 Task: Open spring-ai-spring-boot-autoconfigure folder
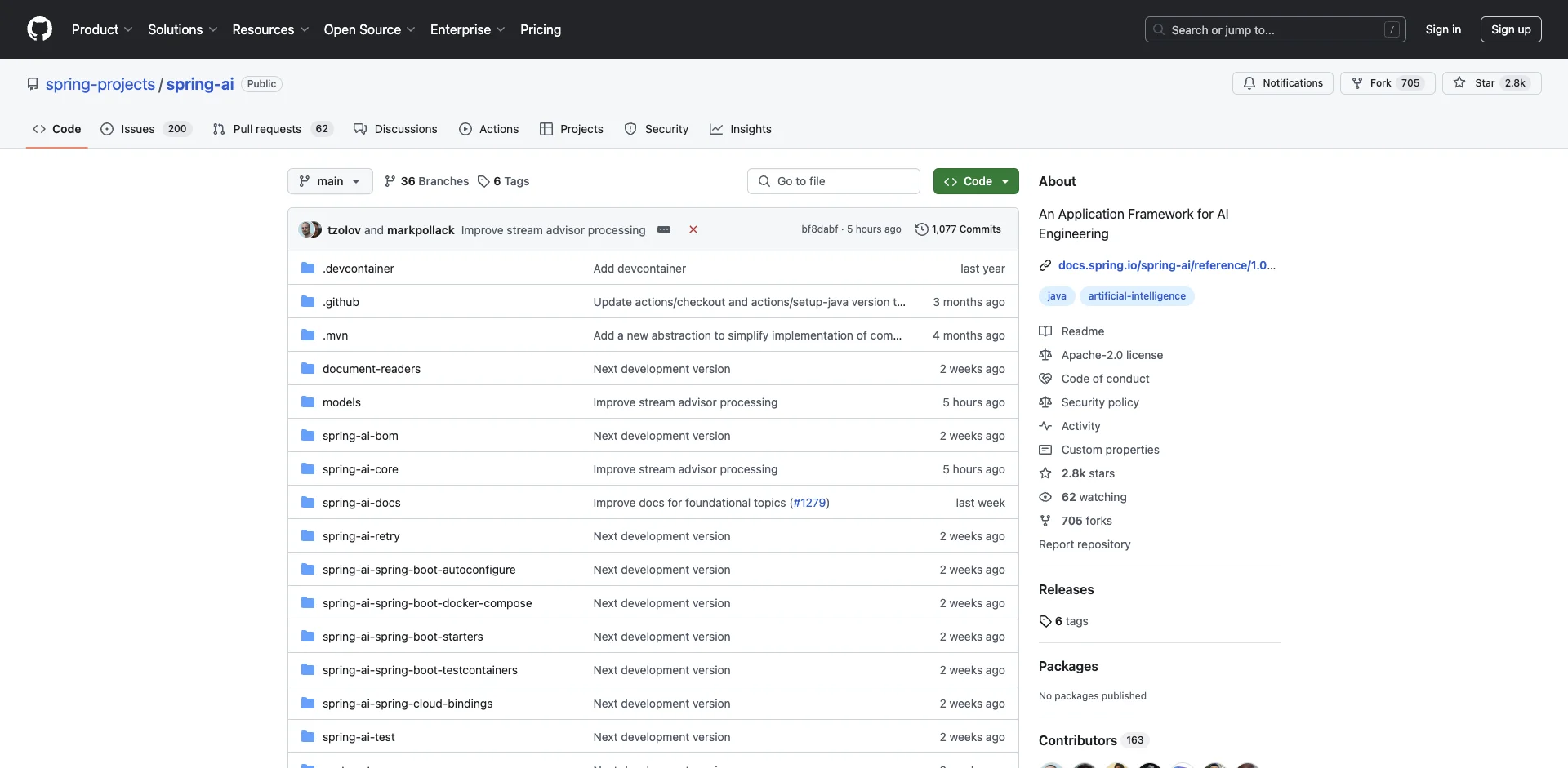tap(419, 570)
